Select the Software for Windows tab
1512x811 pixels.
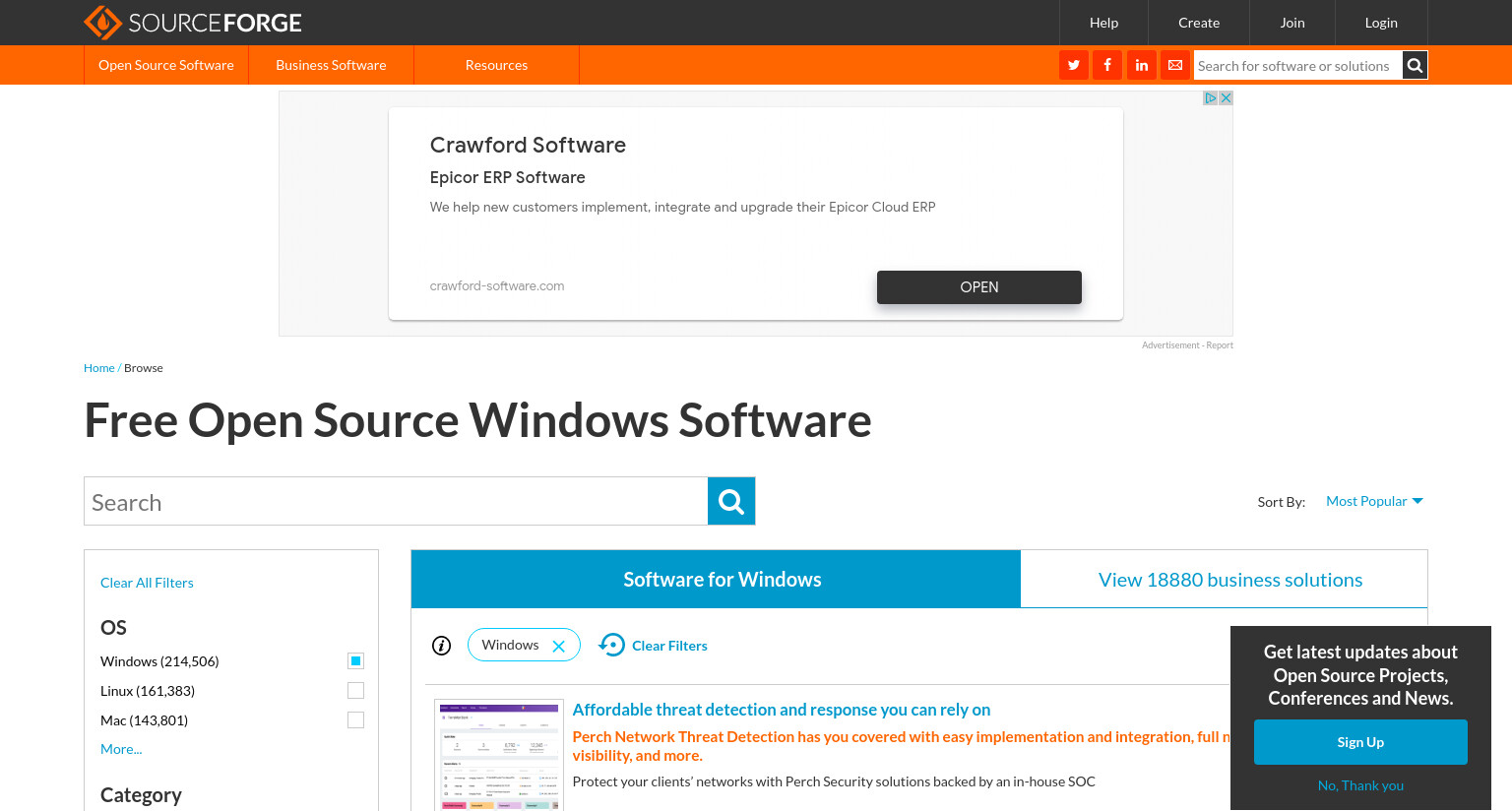[x=716, y=579]
